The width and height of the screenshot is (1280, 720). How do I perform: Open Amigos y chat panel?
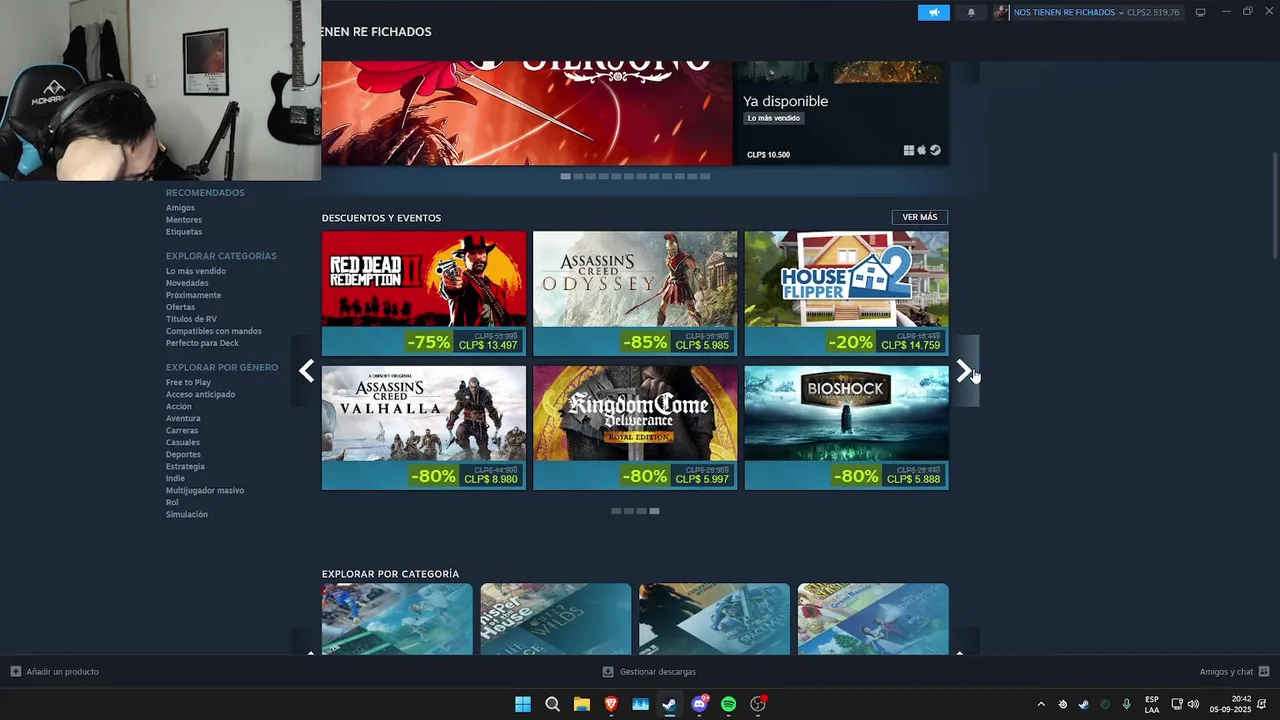[1234, 672]
